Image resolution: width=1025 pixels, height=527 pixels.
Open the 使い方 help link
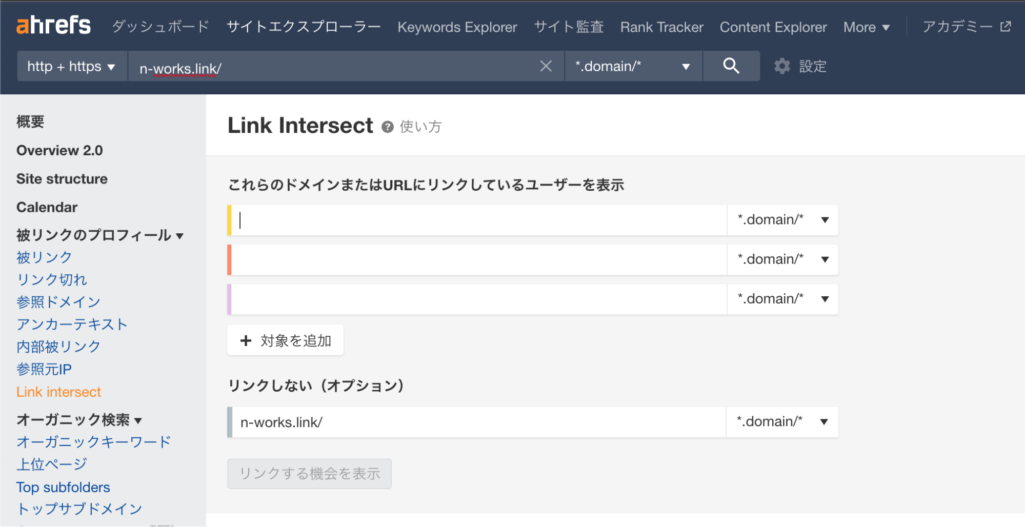pyautogui.click(x=420, y=127)
